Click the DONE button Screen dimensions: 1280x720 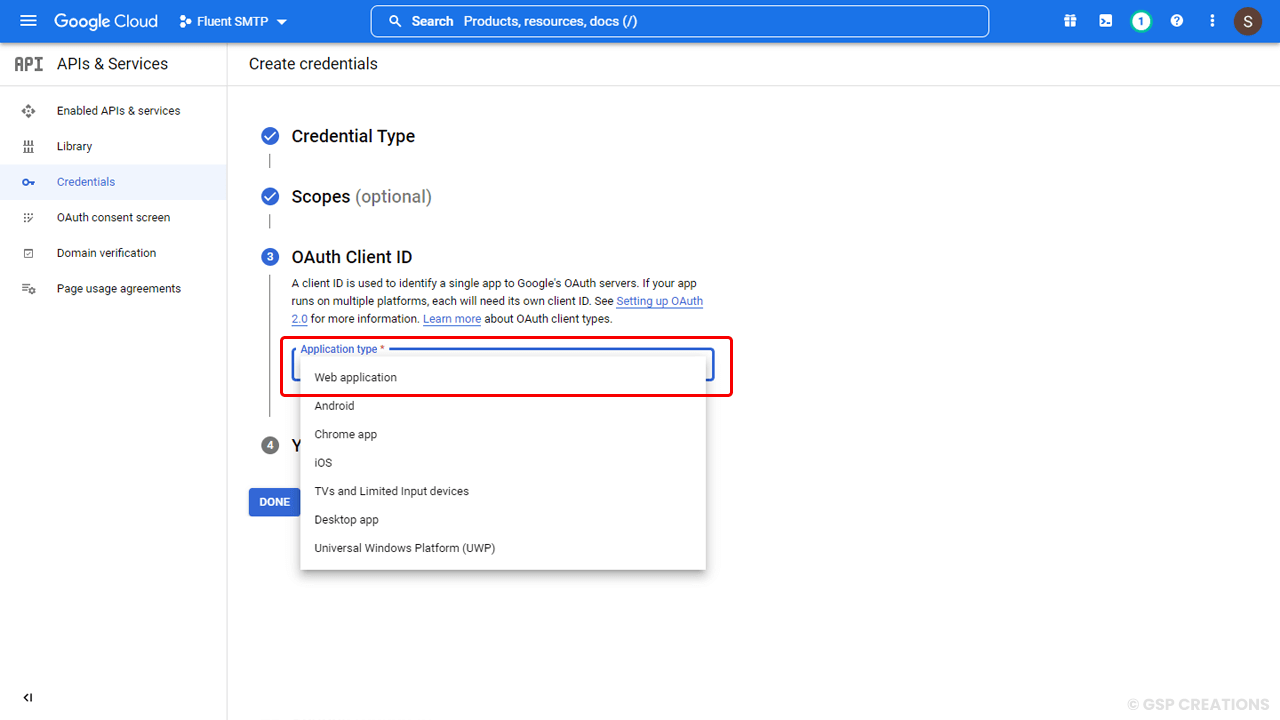pyautogui.click(x=274, y=501)
